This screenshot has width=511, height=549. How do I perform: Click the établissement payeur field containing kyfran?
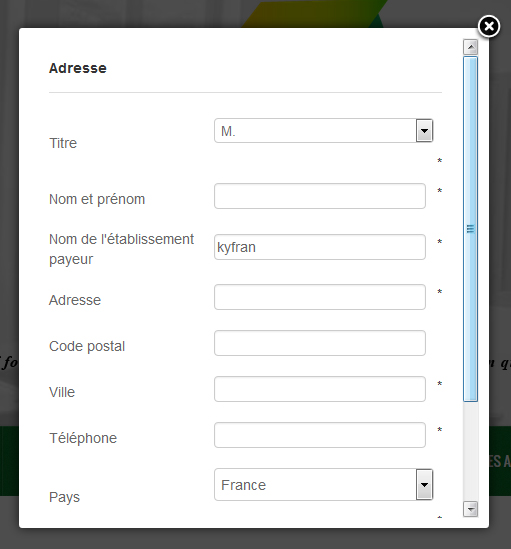click(x=320, y=247)
